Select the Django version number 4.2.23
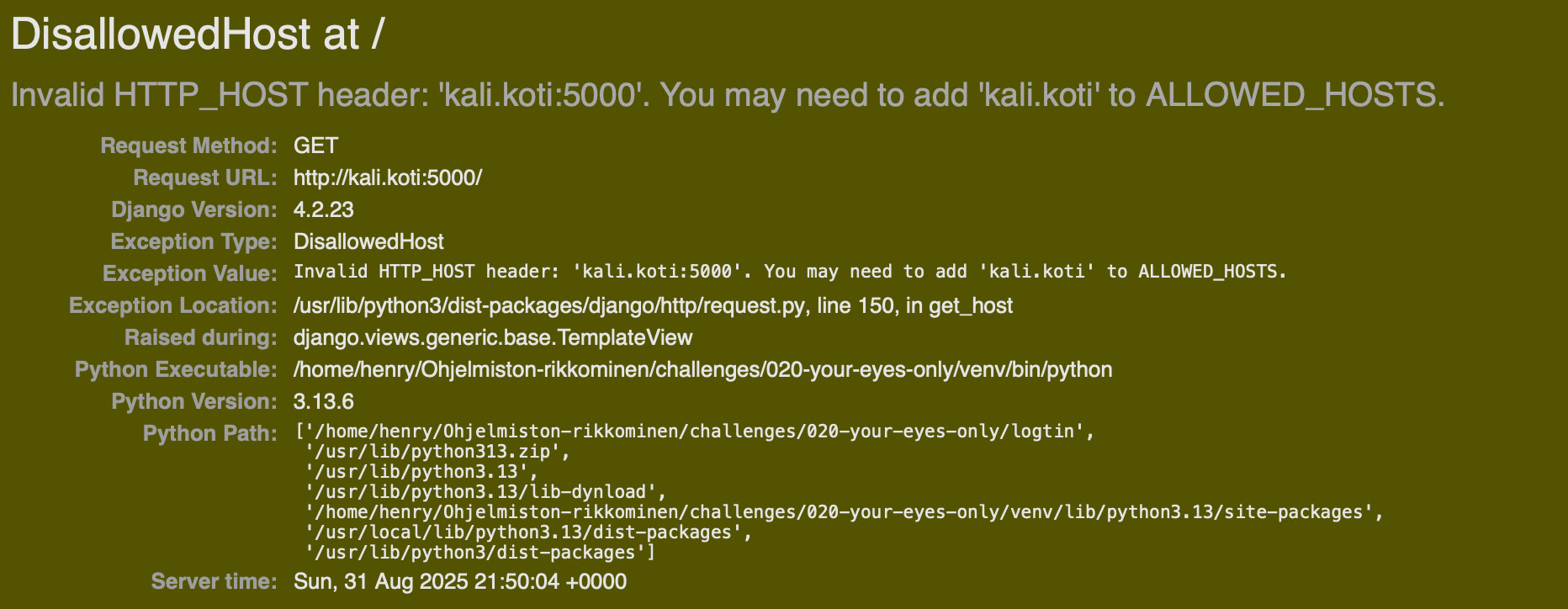Viewport: 1568px width, 609px height. click(x=323, y=209)
